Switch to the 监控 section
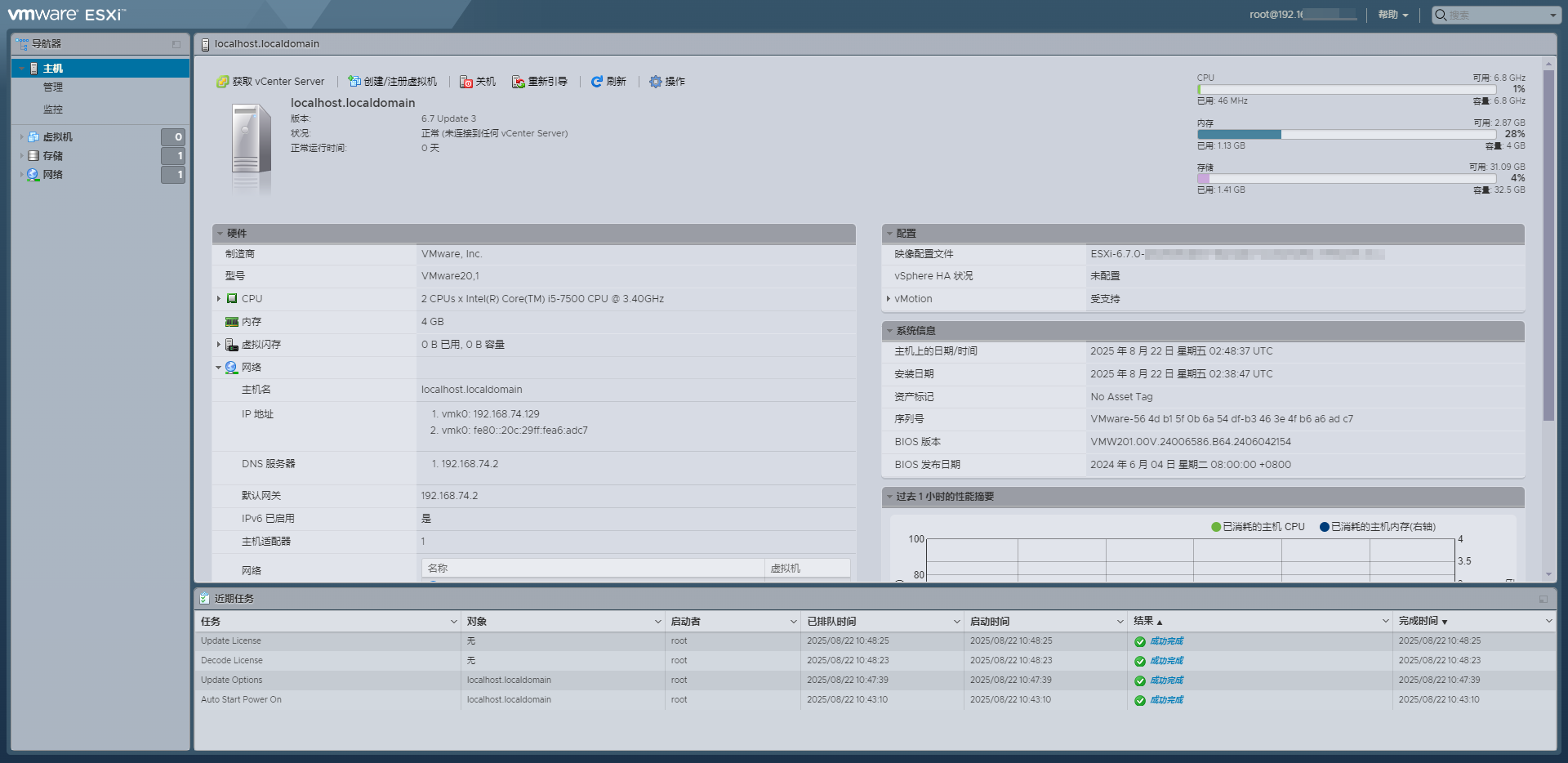The width and height of the screenshot is (1568, 763). click(52, 108)
